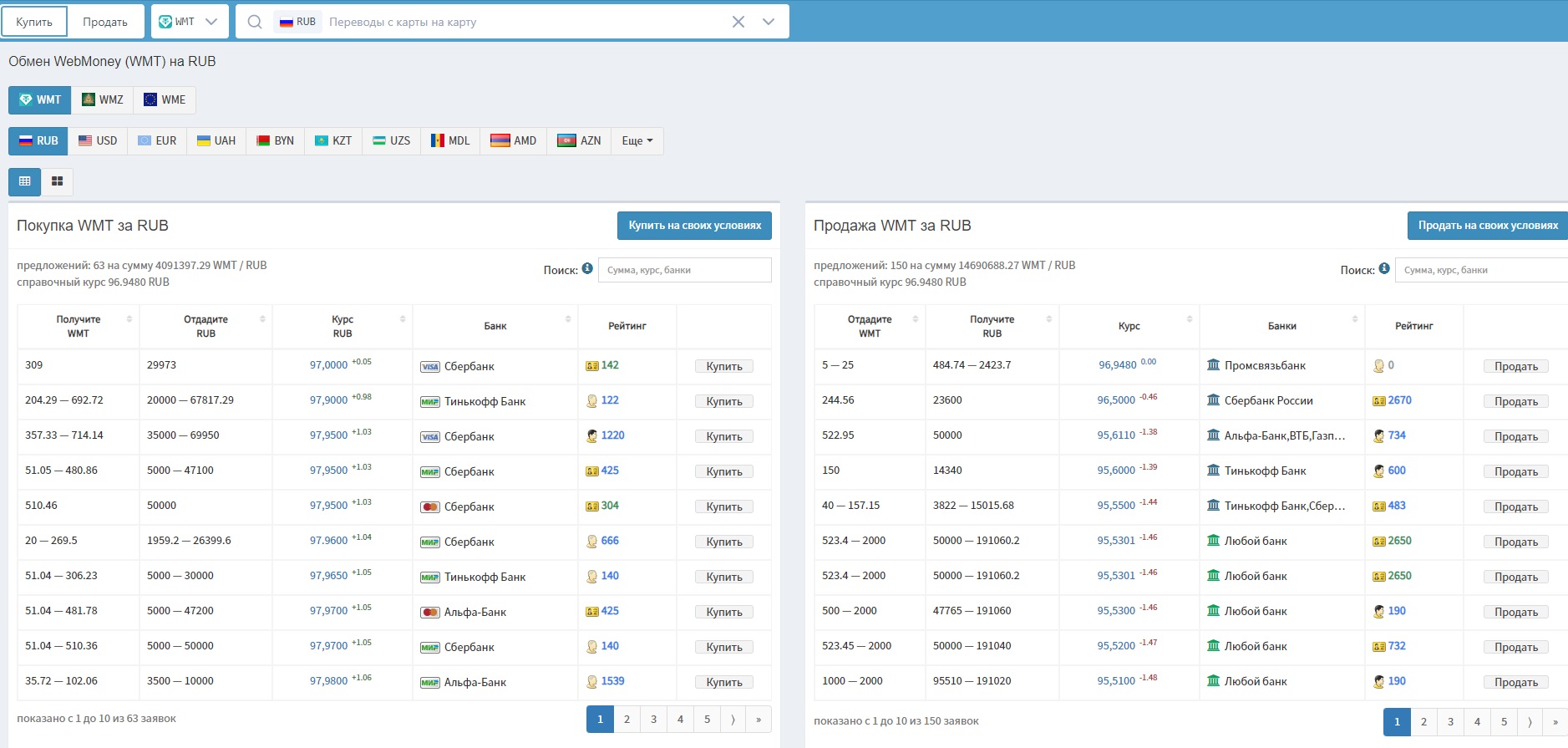The image size is (1568, 748).
Task: Open the 96,9480 rate link
Action: tap(1118, 365)
